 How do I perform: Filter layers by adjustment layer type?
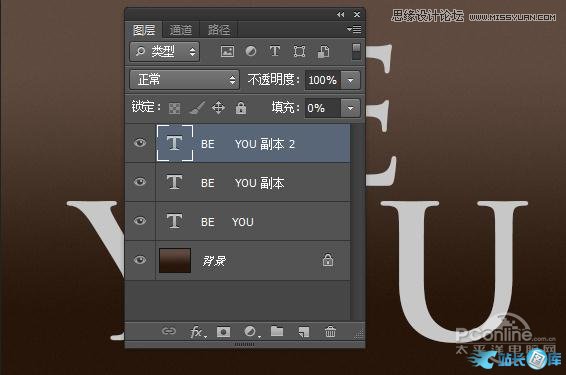(x=251, y=51)
